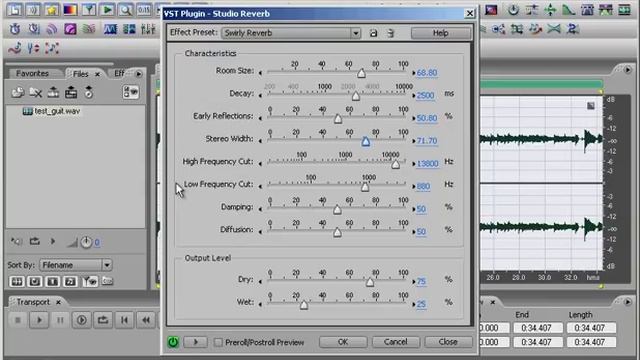Click the preview volume knob
This screenshot has height=360, width=640.
coord(86,242)
